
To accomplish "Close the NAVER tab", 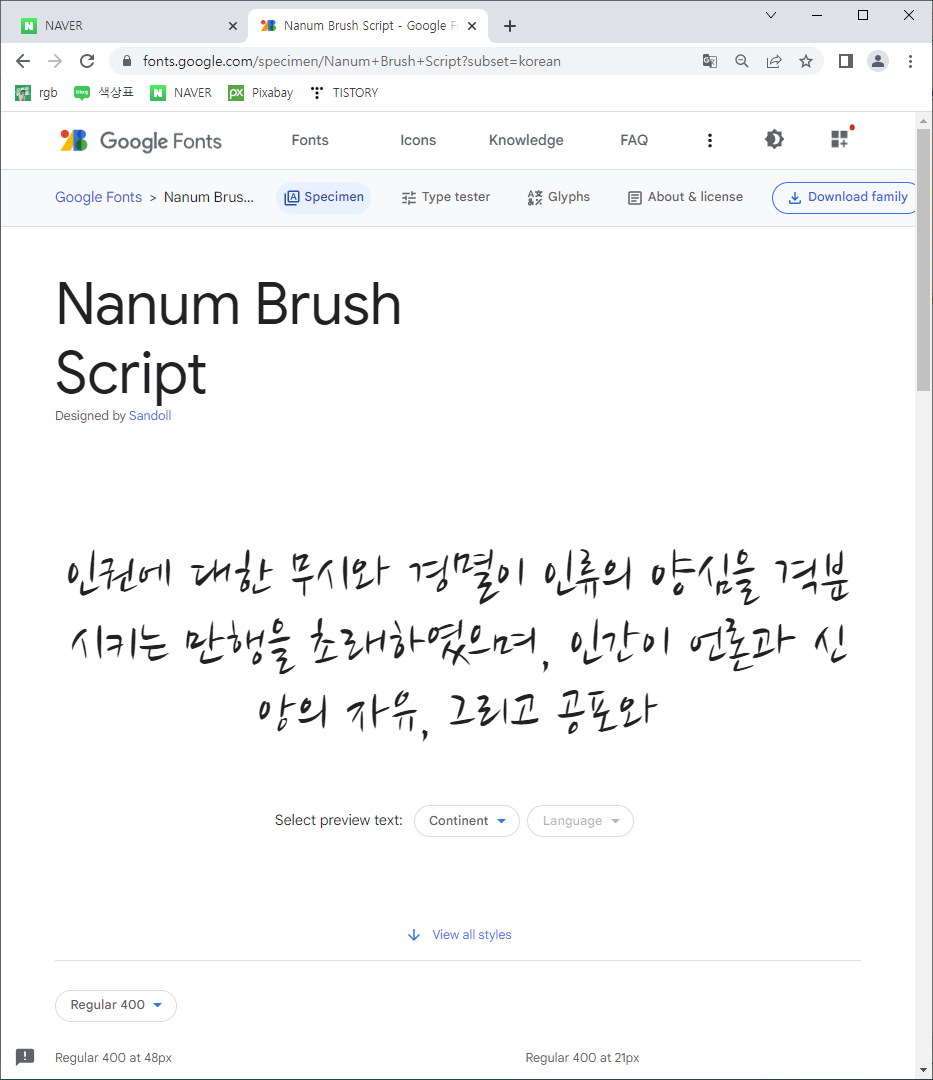I will click(x=233, y=26).
